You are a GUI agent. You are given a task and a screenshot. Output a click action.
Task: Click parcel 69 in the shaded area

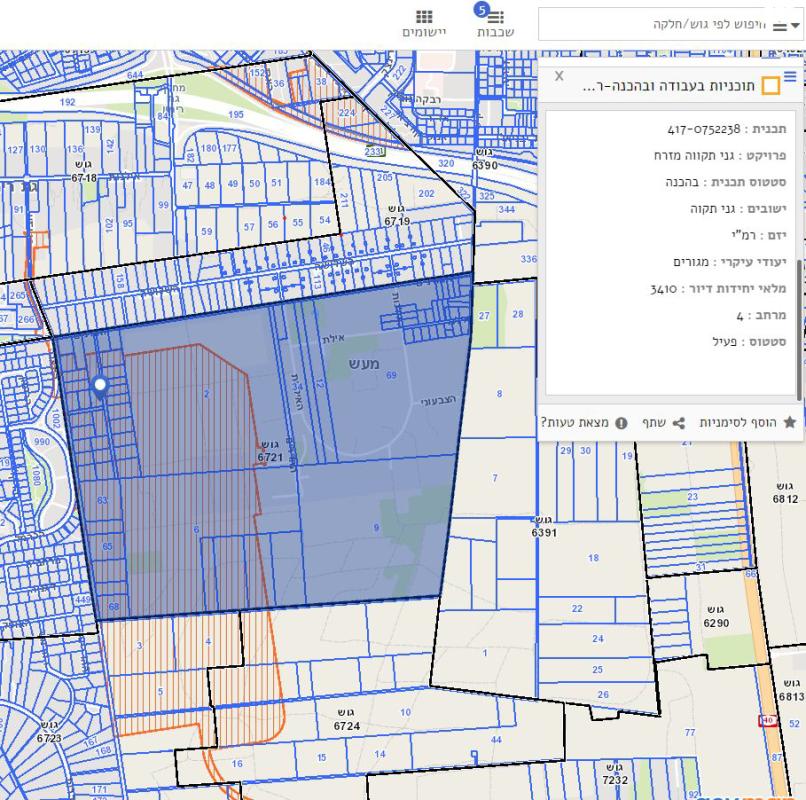[391, 375]
